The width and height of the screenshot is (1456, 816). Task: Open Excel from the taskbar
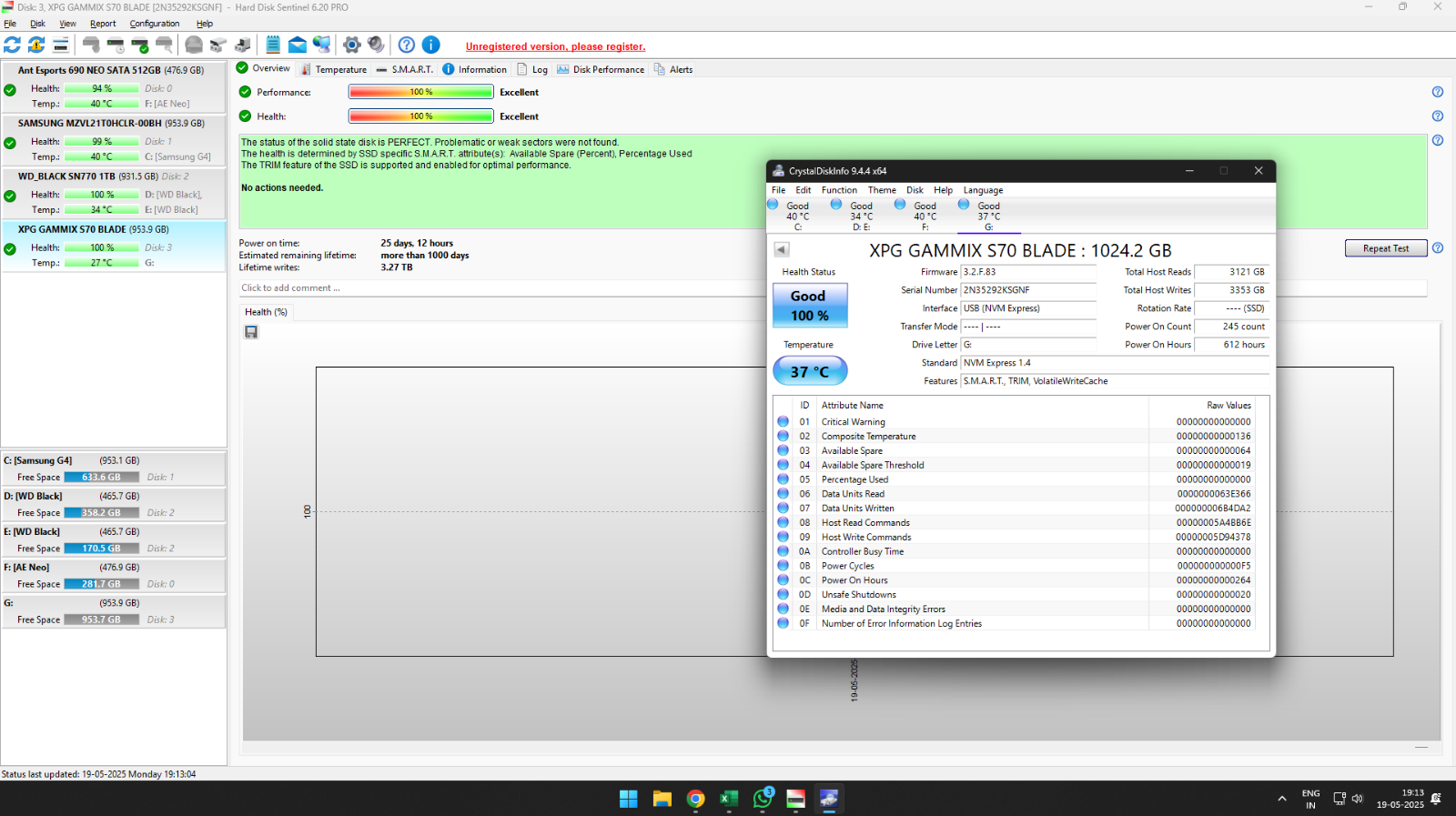click(x=729, y=799)
